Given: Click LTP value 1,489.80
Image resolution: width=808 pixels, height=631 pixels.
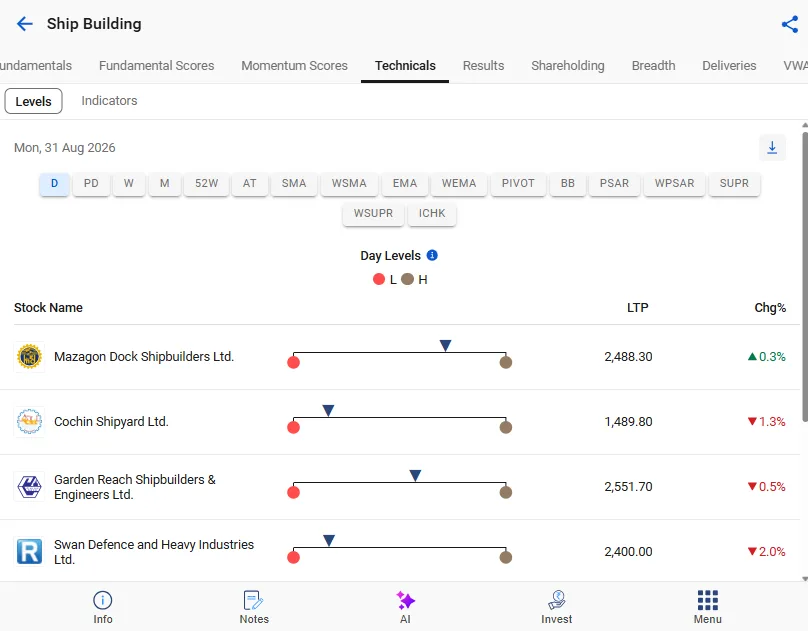Looking at the screenshot, I should 628,421.
